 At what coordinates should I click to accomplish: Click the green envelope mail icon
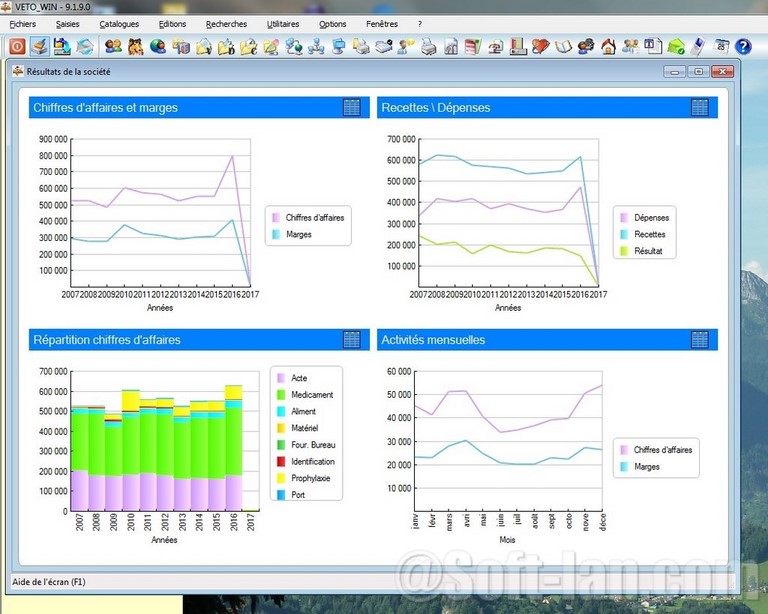pyautogui.click(x=676, y=46)
